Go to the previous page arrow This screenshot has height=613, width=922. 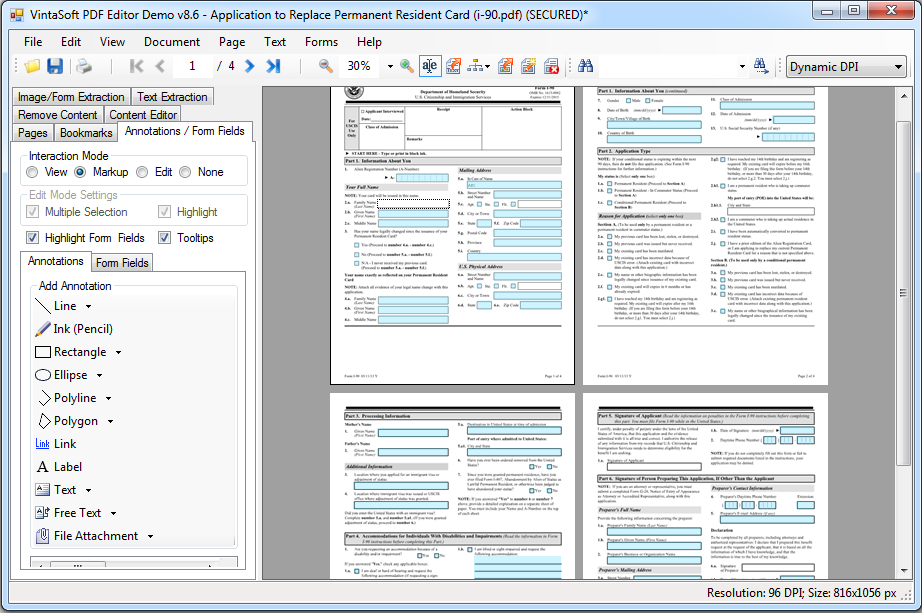(160, 66)
